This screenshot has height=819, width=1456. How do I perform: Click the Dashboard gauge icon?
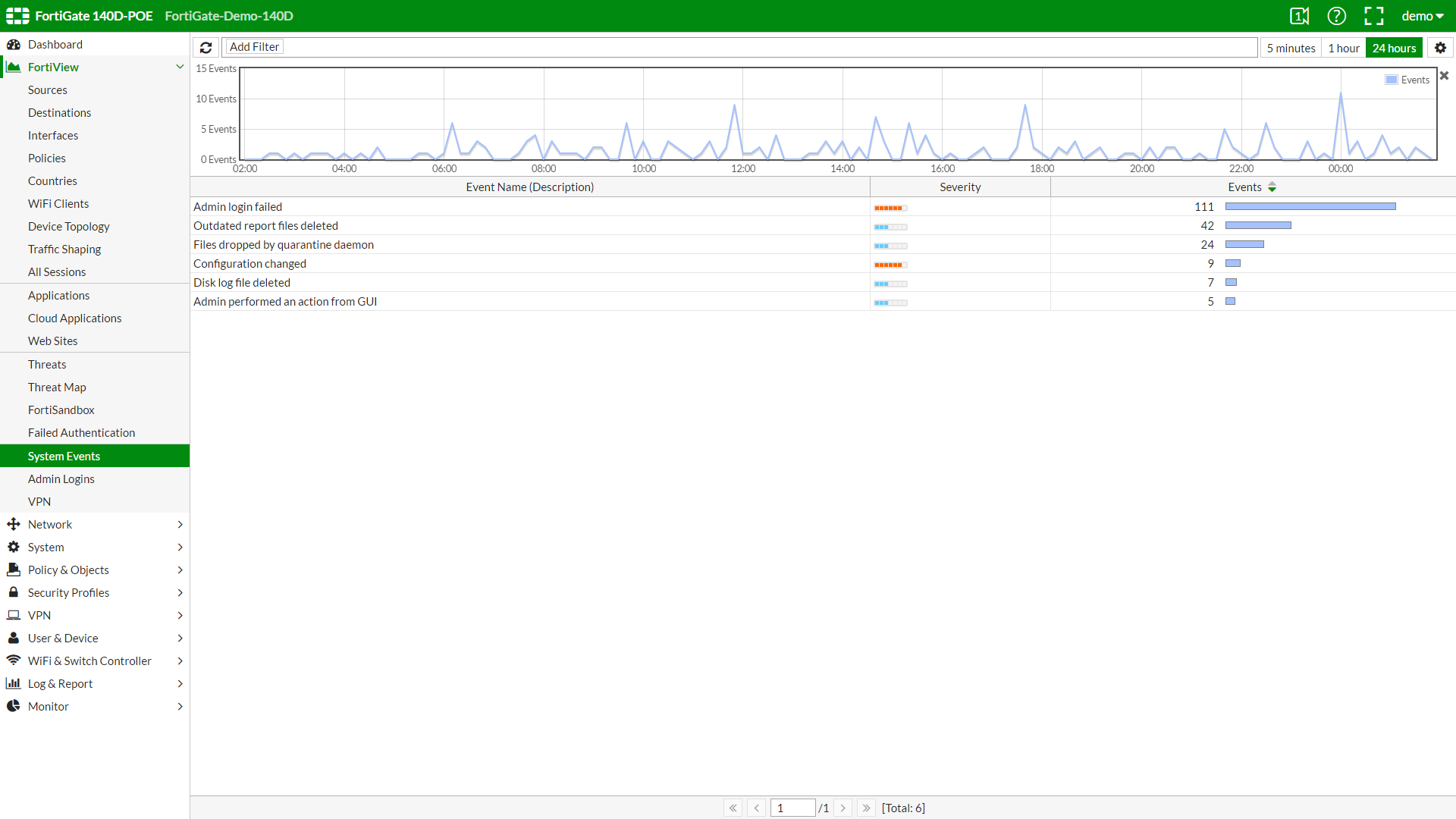(14, 45)
